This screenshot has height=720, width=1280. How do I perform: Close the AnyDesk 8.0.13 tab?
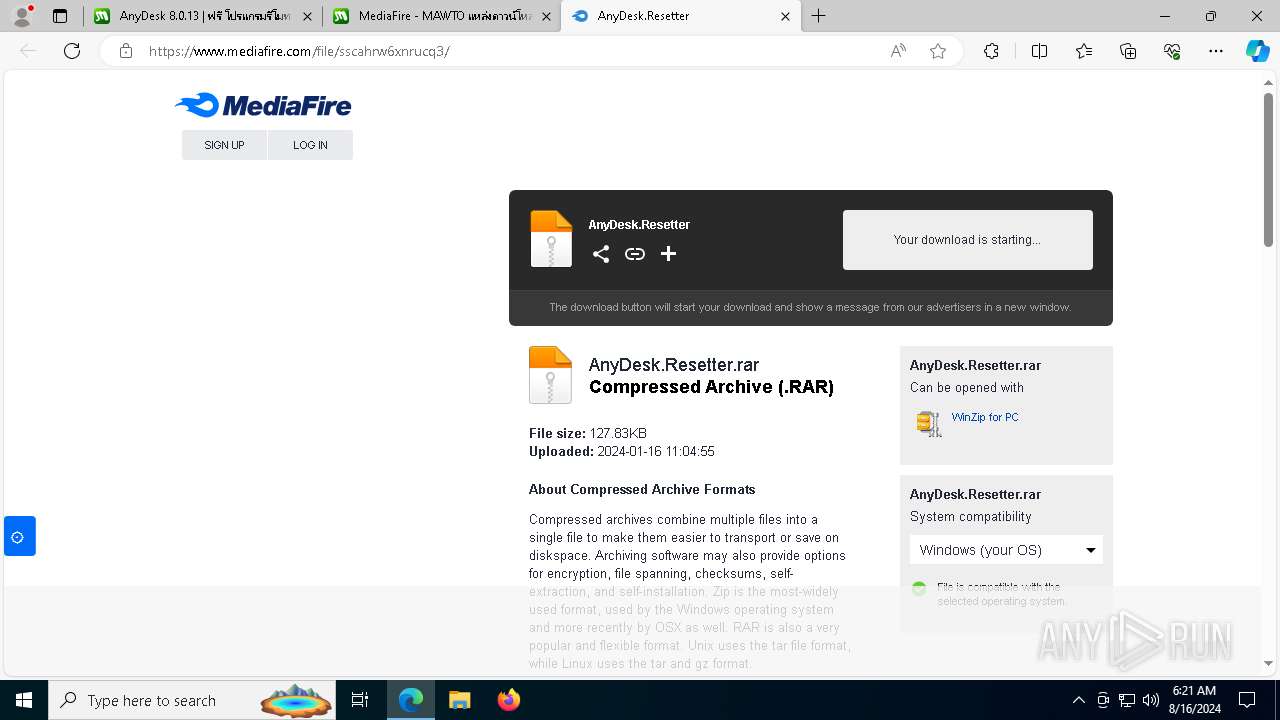click(307, 16)
